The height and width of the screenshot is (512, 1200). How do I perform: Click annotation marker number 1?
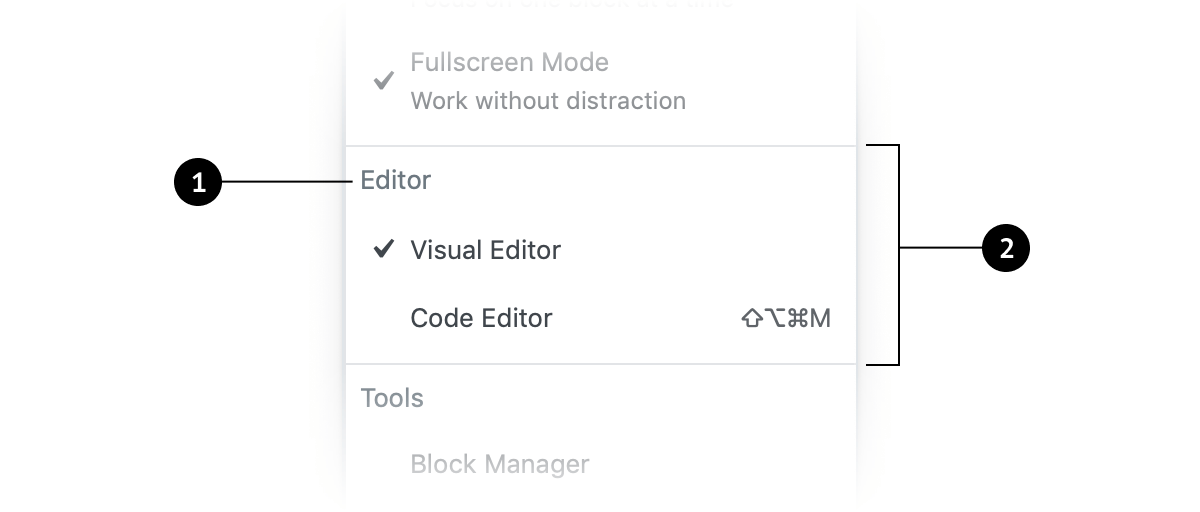tap(198, 183)
